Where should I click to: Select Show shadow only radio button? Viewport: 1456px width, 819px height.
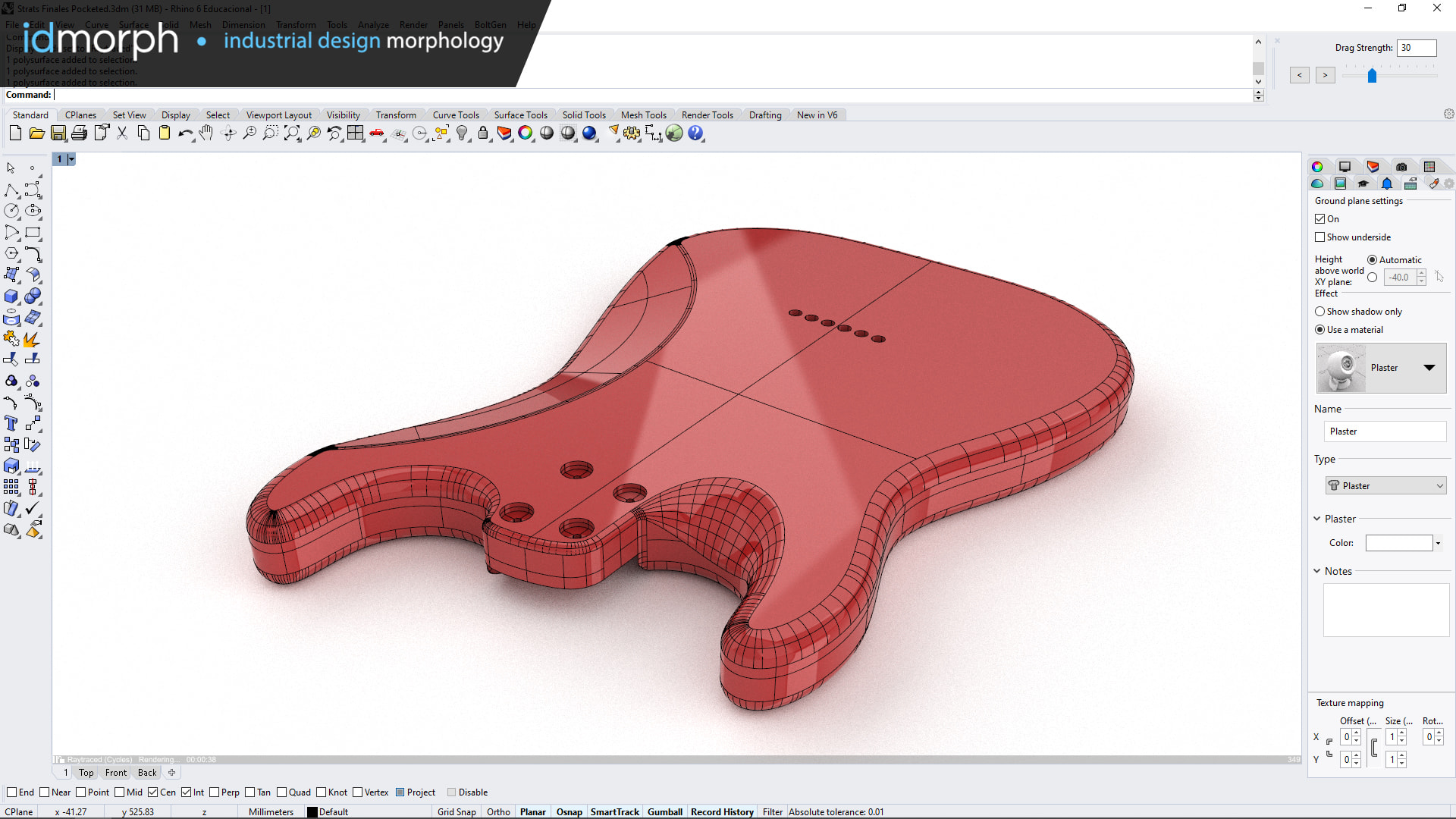(x=1320, y=312)
